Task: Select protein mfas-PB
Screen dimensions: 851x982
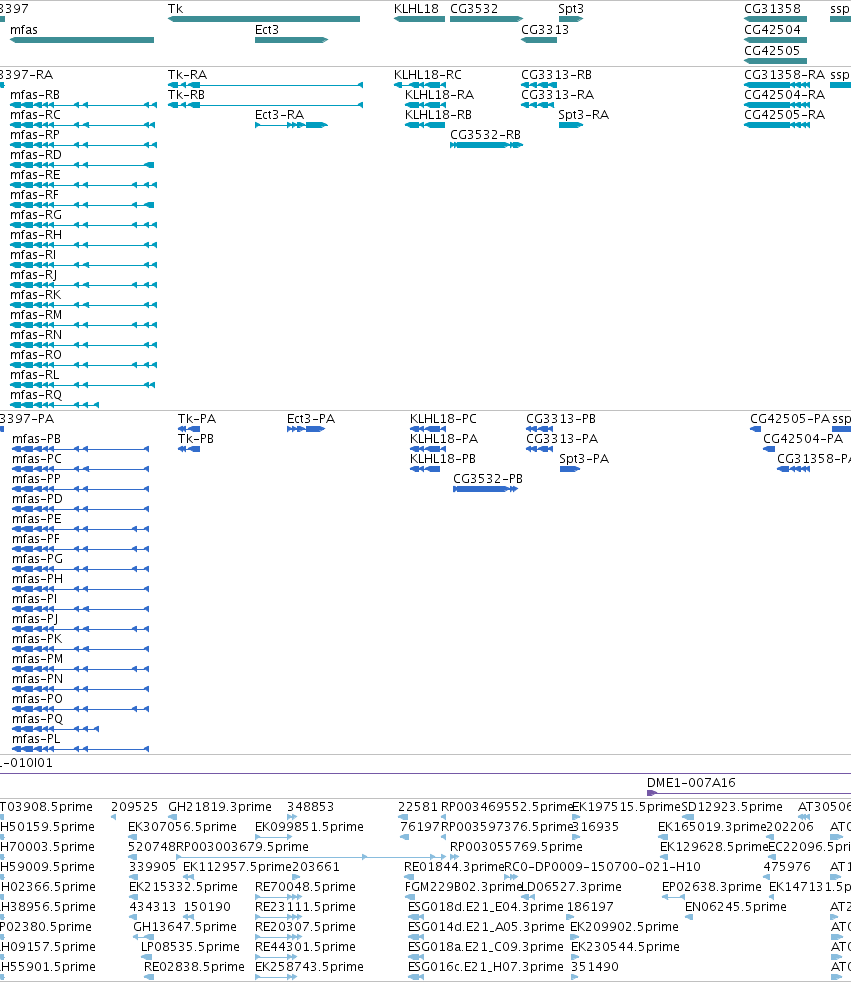Action: click(x=81, y=449)
